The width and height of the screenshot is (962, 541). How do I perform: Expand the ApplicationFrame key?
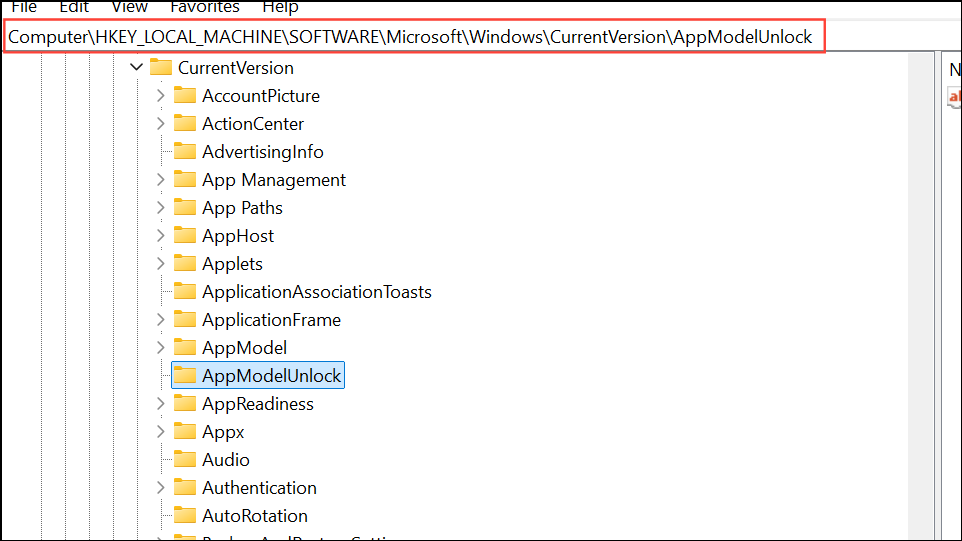(160, 320)
